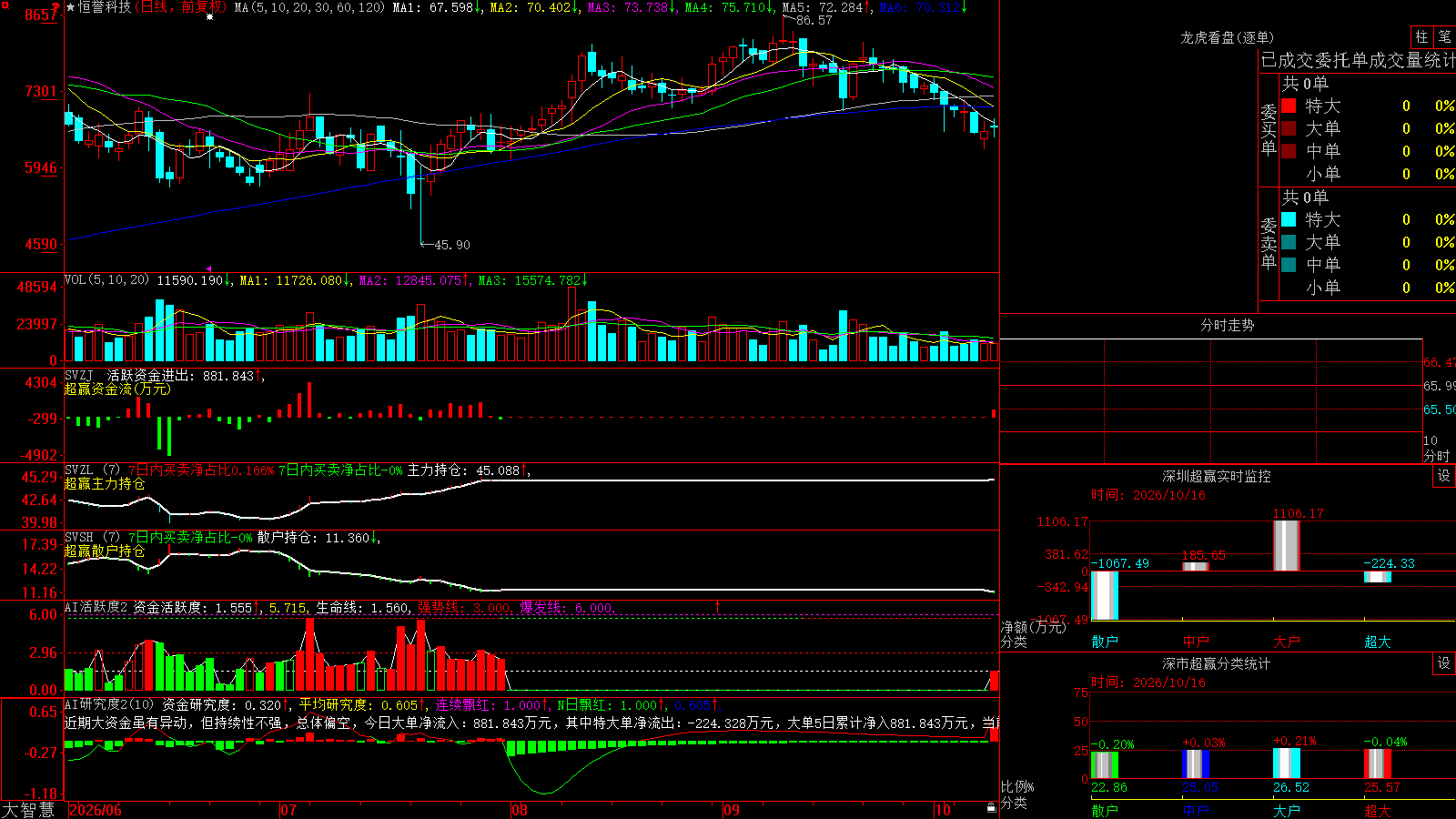This screenshot has width=1456, height=819.
Task: Jump to 2026/06 on the time axis
Action: pos(96,810)
